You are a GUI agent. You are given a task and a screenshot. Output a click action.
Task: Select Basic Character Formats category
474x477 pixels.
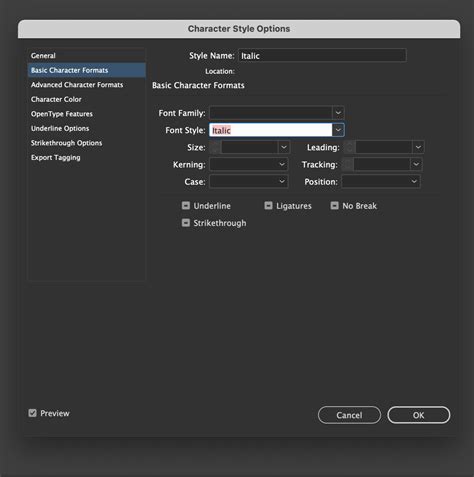point(86,70)
